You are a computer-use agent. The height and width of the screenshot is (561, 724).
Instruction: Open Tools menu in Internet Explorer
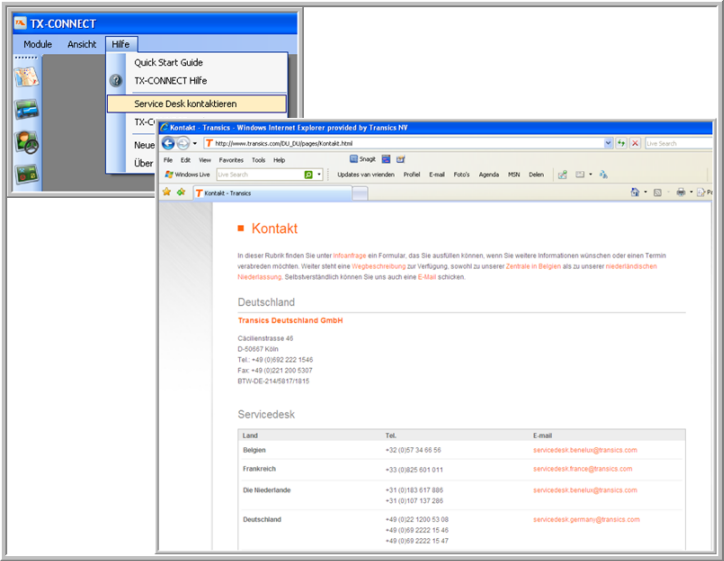(259, 160)
